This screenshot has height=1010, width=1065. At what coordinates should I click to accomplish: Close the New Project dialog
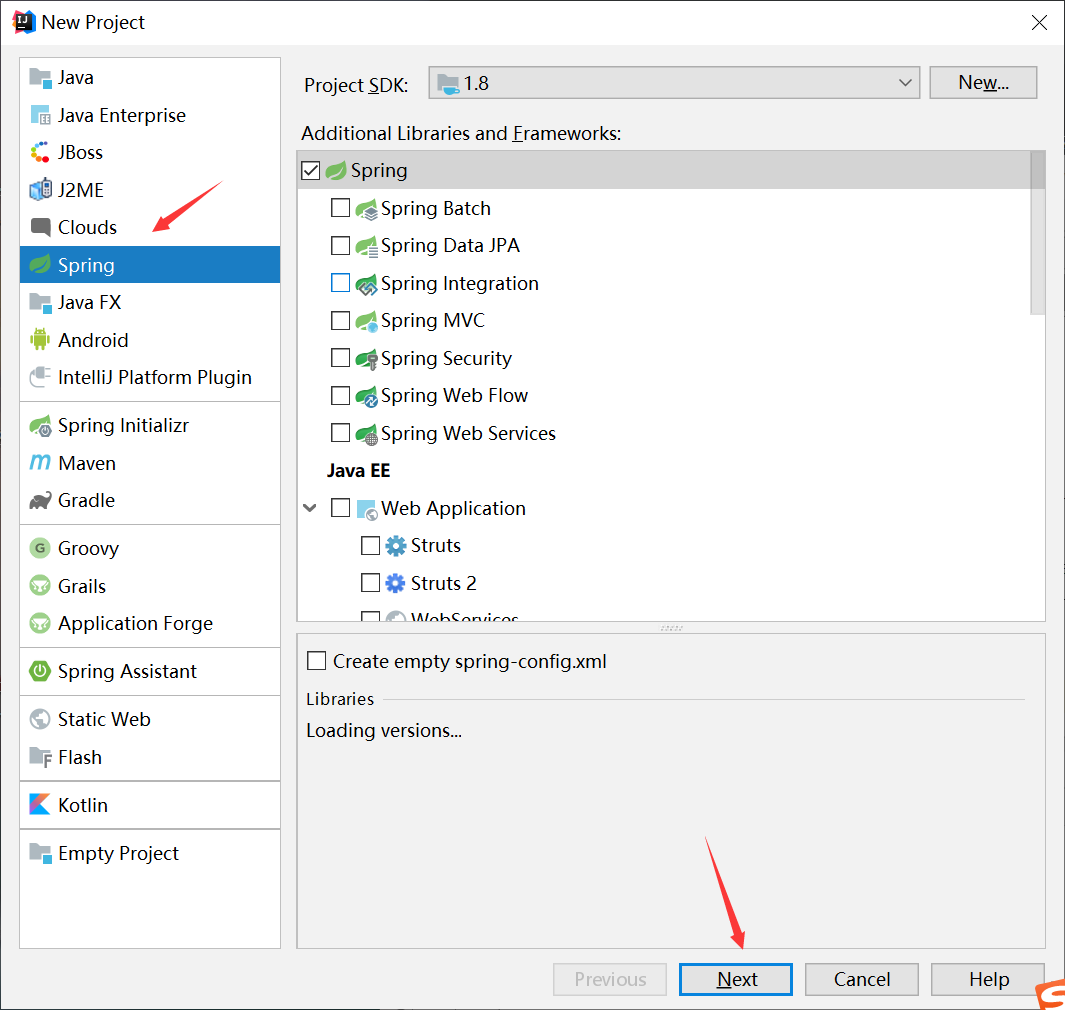pos(1039,22)
